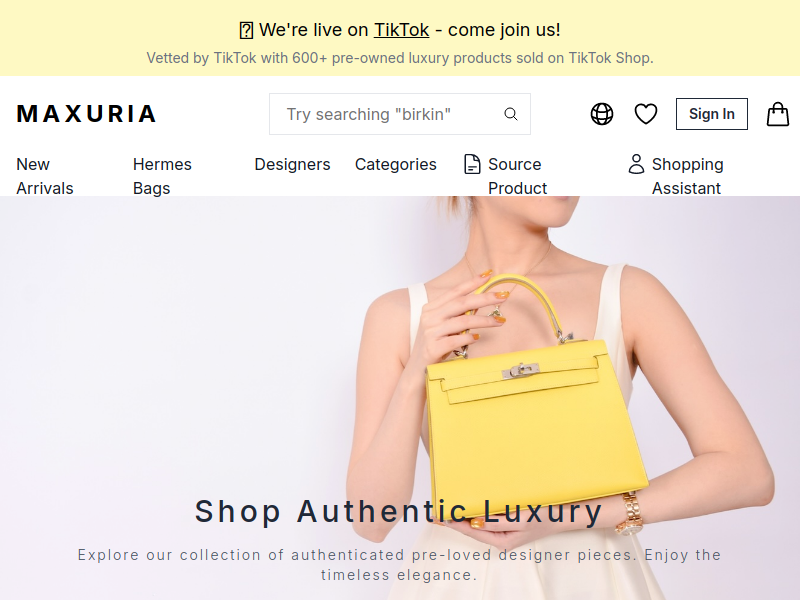800x600 pixels.
Task: Open the globe language selector icon
Action: (x=602, y=114)
